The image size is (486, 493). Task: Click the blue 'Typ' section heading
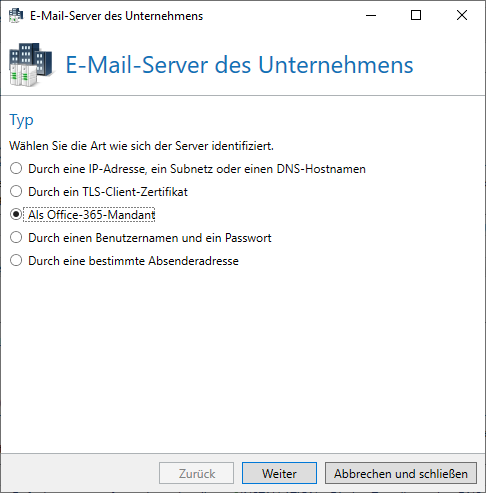tap(21, 121)
